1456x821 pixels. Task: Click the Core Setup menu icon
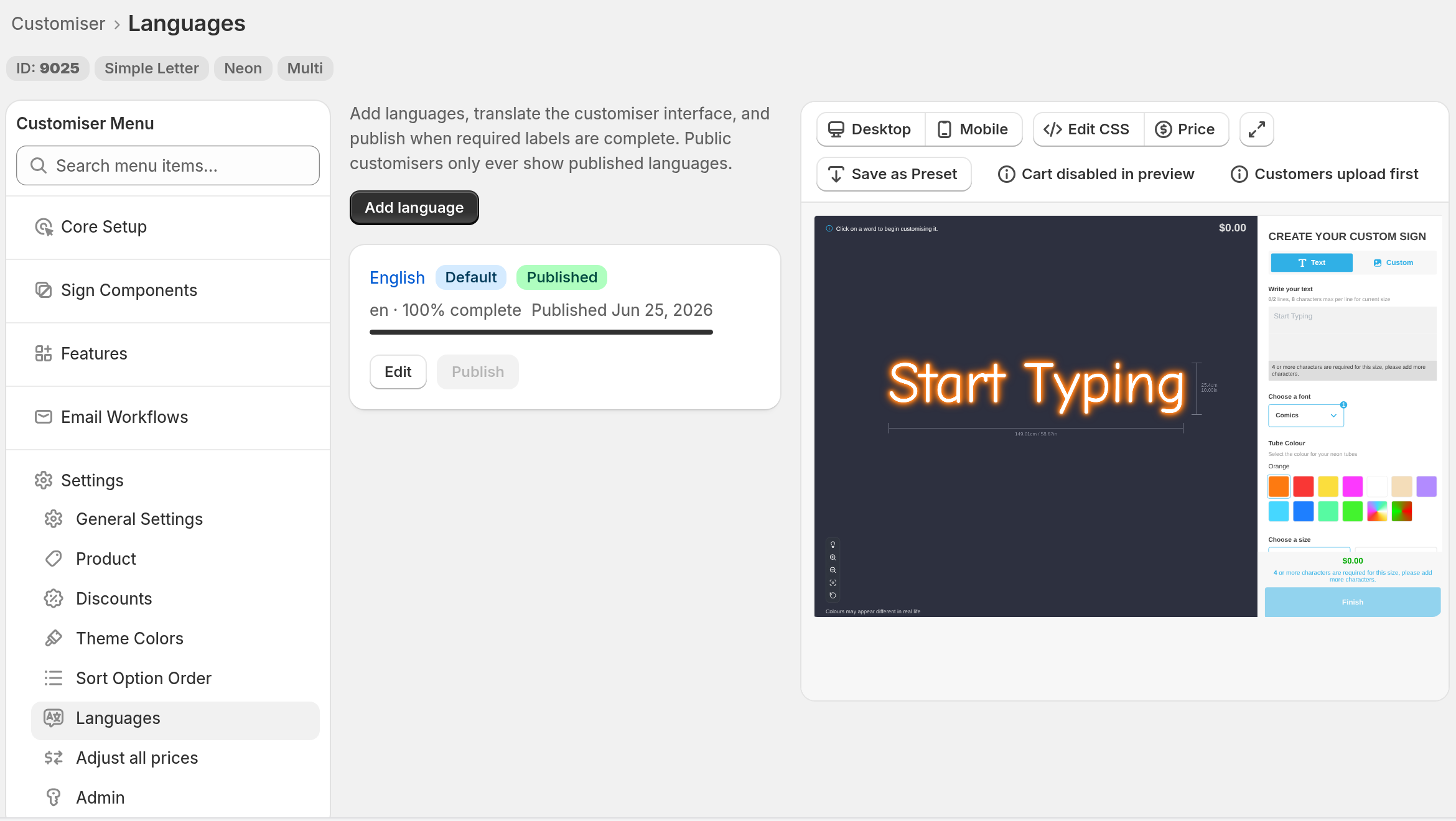(x=44, y=227)
